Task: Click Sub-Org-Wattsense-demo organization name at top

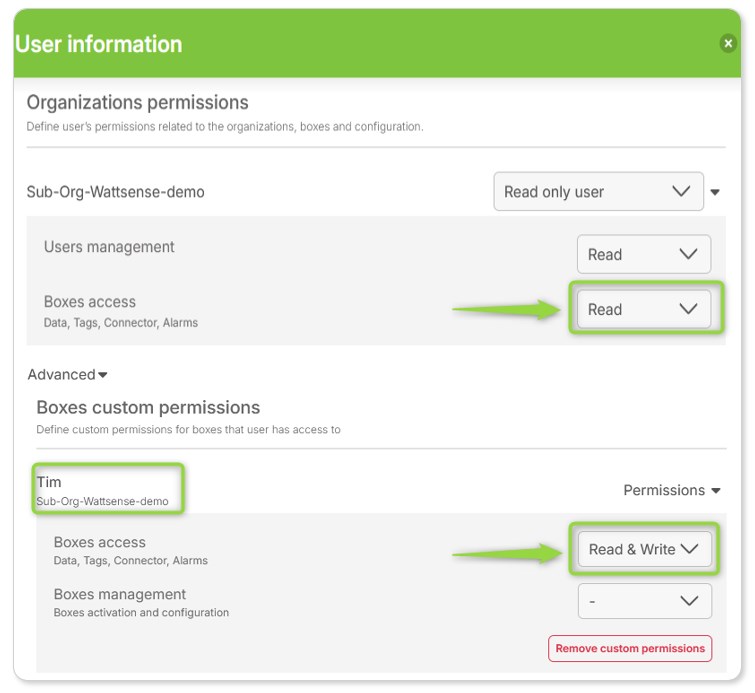Action: tap(116, 192)
